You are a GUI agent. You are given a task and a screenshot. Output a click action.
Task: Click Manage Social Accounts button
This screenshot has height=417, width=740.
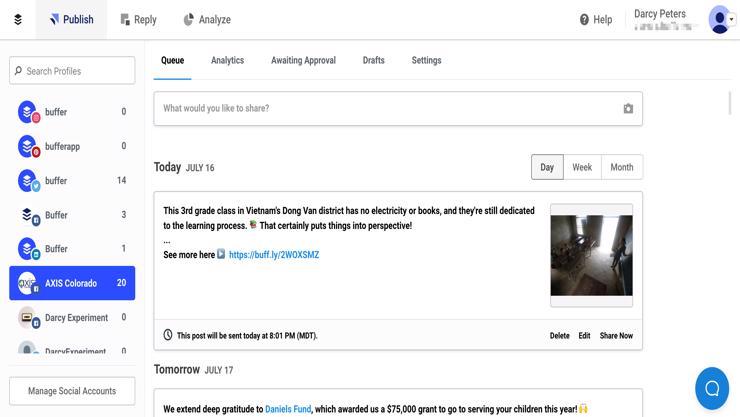coord(72,391)
